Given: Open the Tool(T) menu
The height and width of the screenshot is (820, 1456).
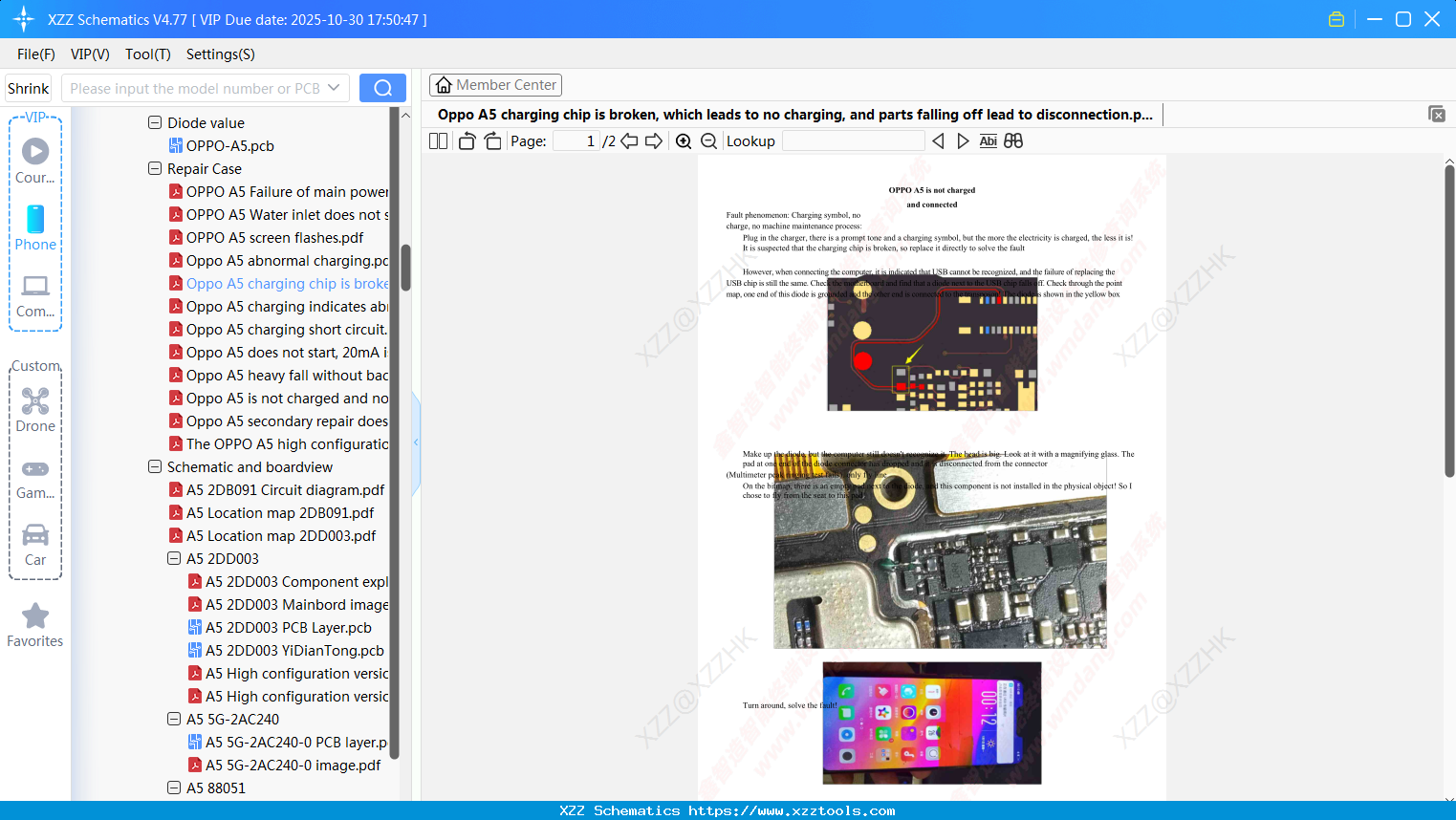Looking at the screenshot, I should tap(148, 54).
